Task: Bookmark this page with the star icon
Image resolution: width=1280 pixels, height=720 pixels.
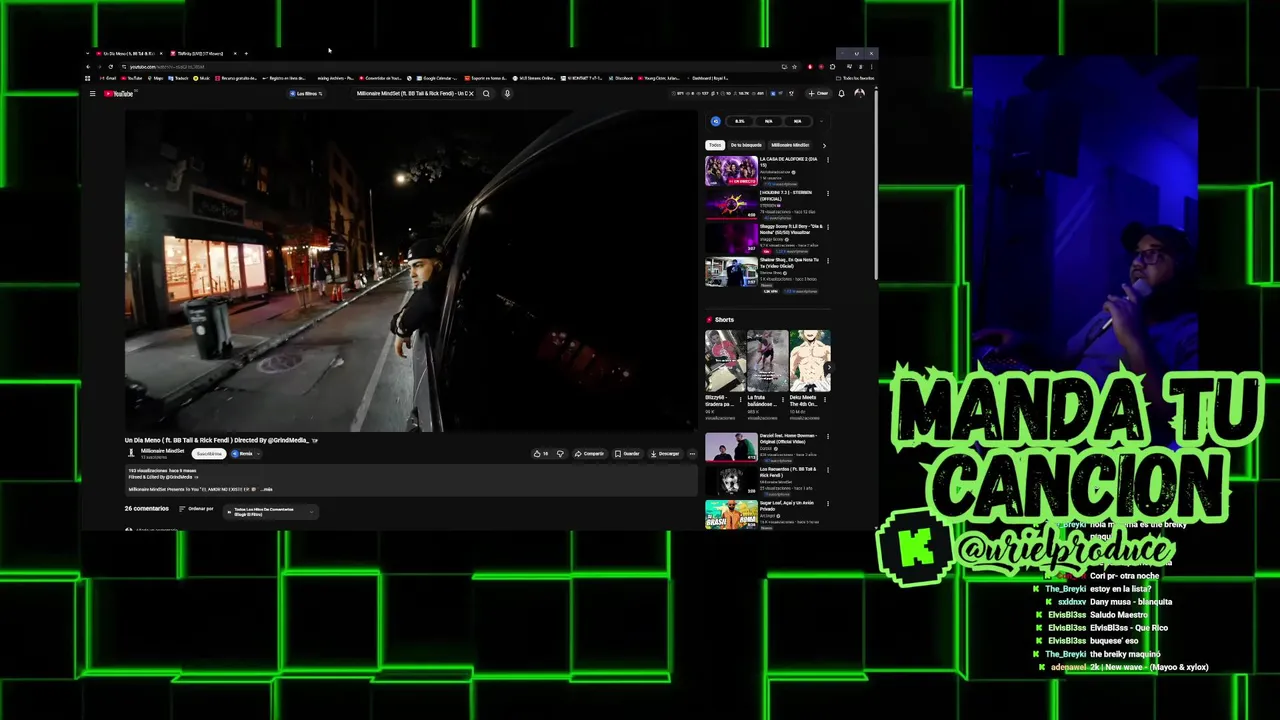Action: coord(794,67)
